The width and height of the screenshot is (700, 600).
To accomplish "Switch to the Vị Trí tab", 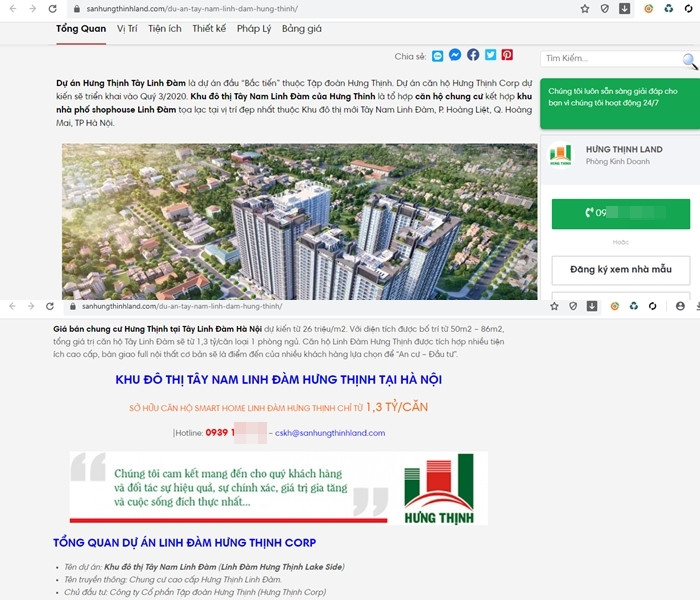I will (x=127, y=29).
